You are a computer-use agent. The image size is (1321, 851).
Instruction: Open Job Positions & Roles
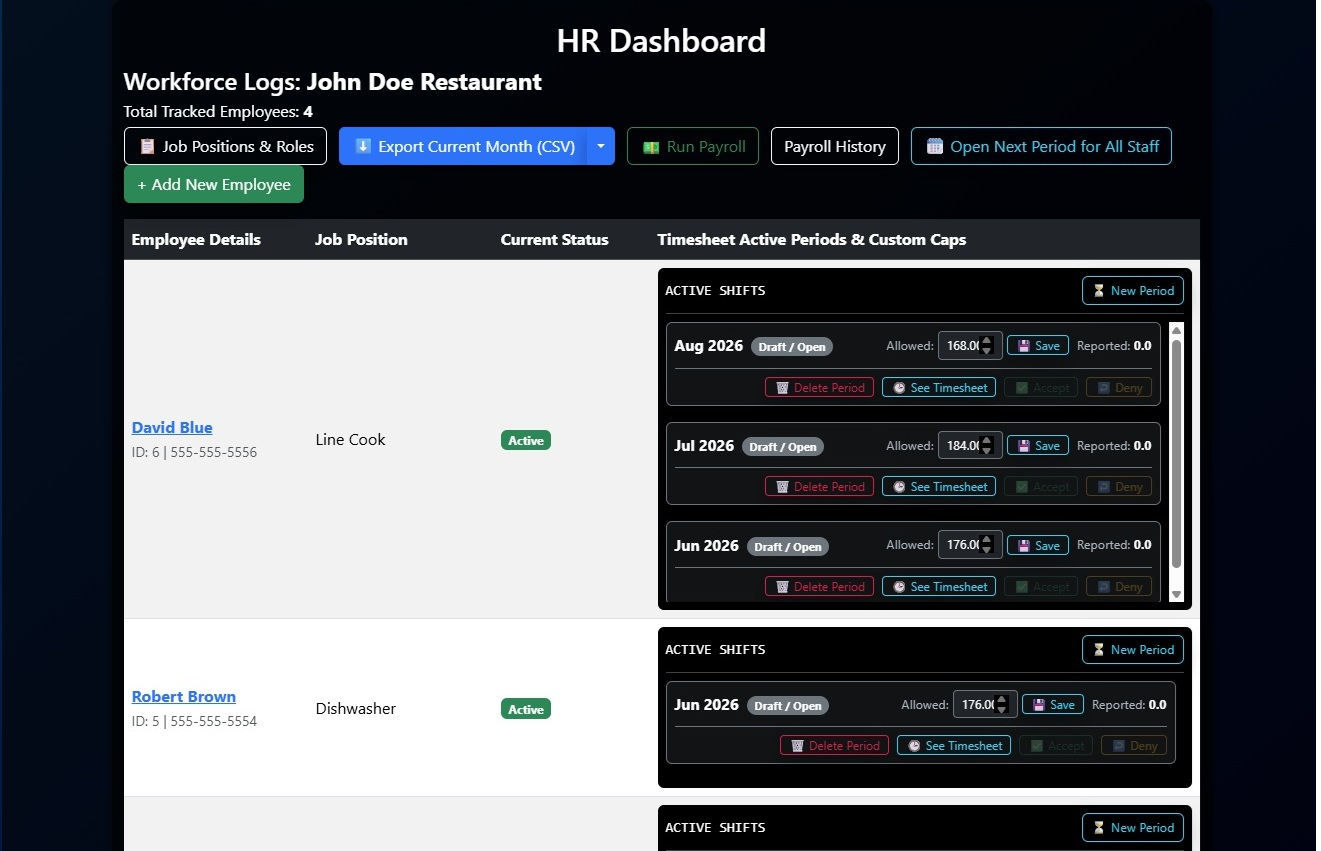(x=225, y=146)
